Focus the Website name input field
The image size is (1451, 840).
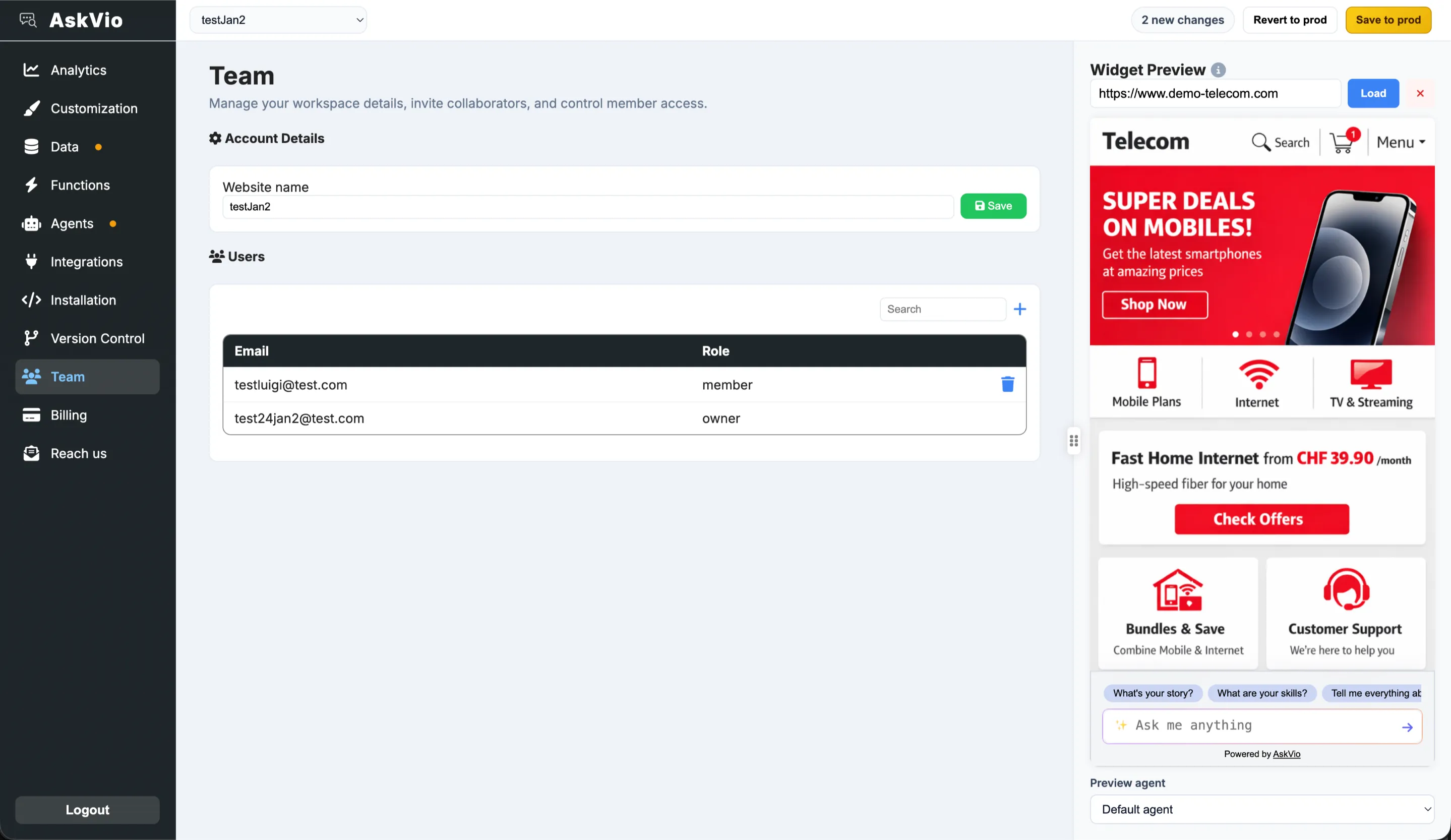(x=588, y=206)
